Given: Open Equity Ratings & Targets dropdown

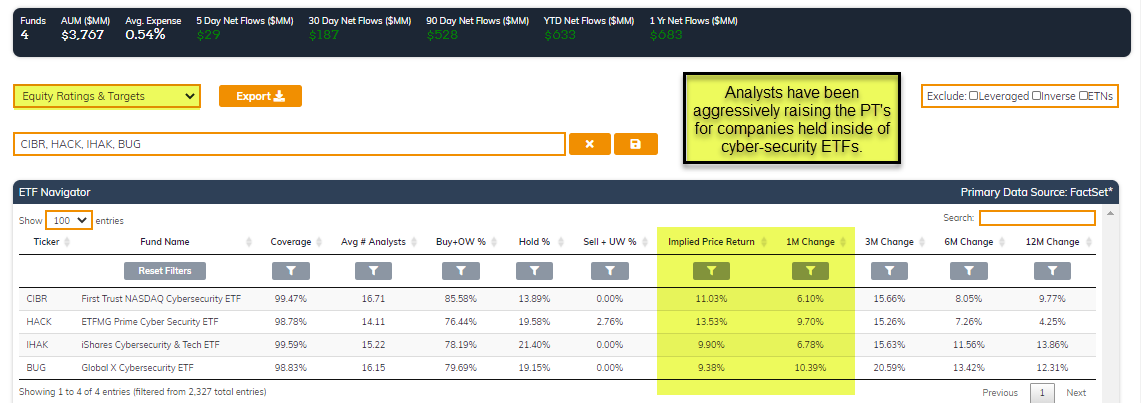Looking at the screenshot, I should coord(107,96).
